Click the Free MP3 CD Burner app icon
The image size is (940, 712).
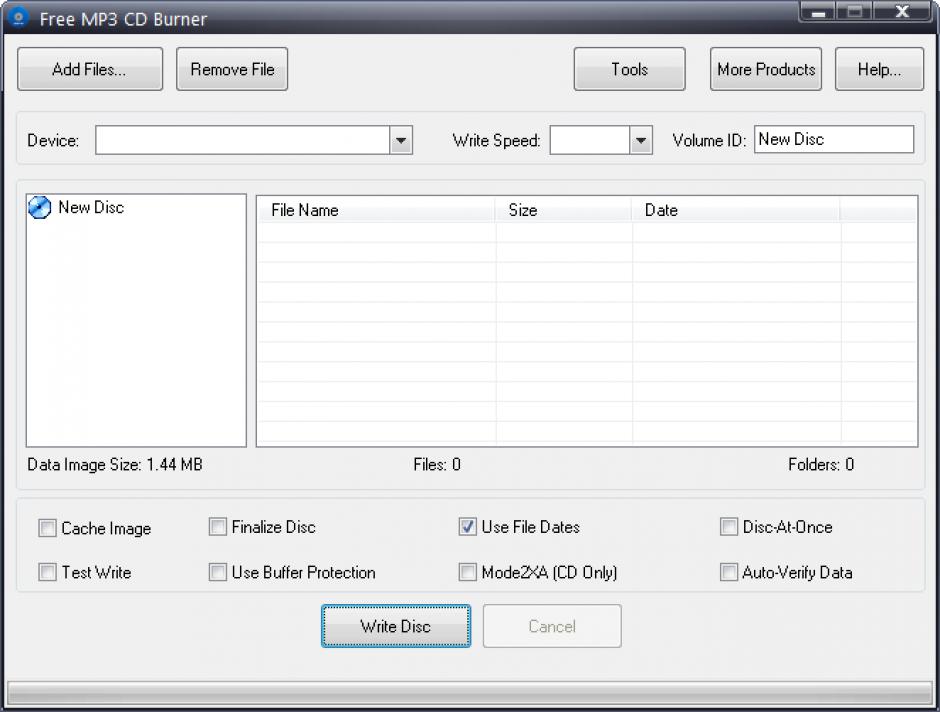pyautogui.click(x=18, y=17)
